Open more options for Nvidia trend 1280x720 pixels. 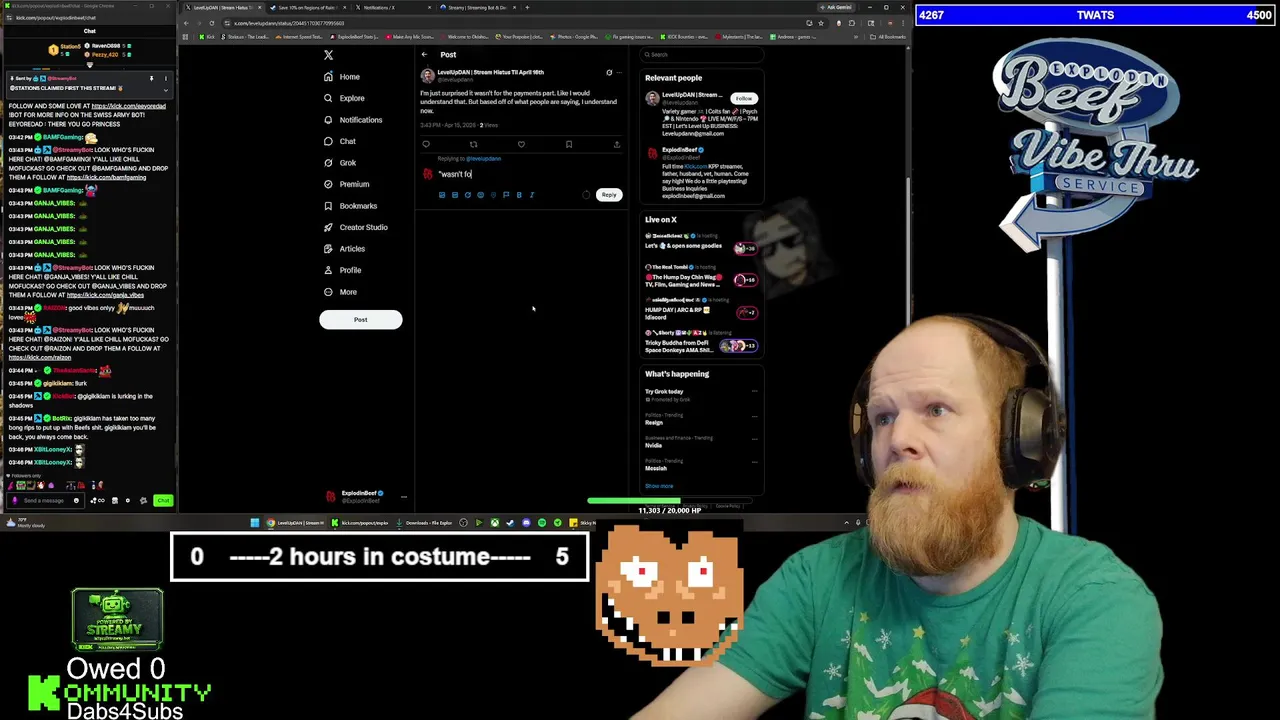pos(754,438)
